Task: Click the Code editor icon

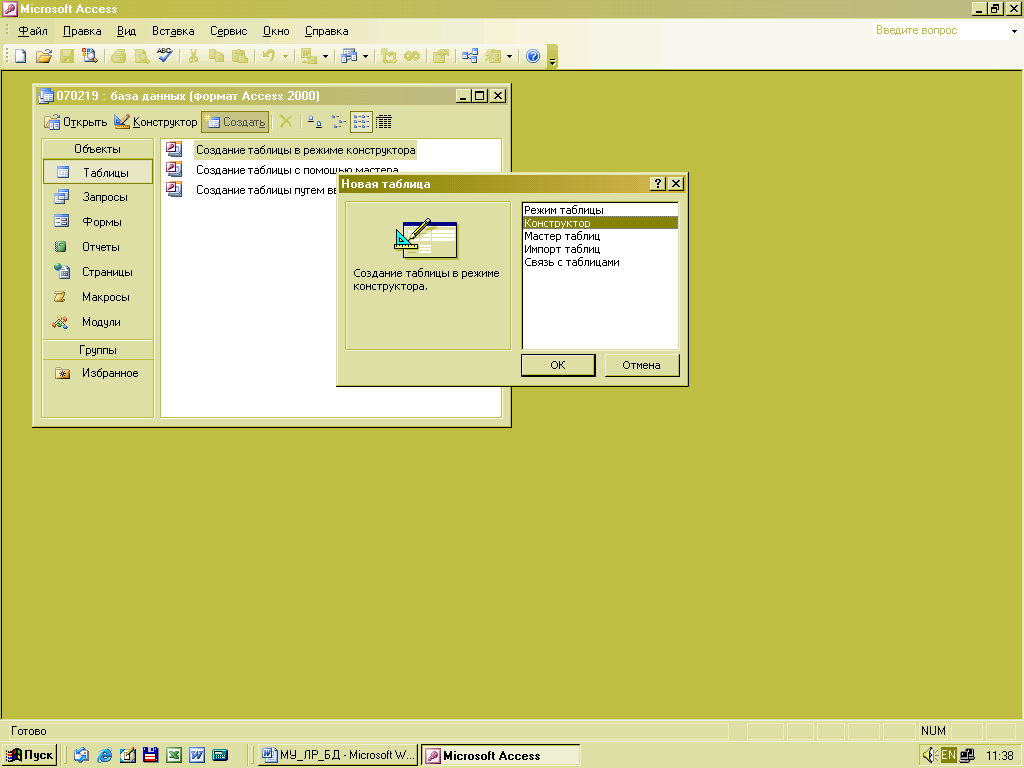Action: pos(389,56)
